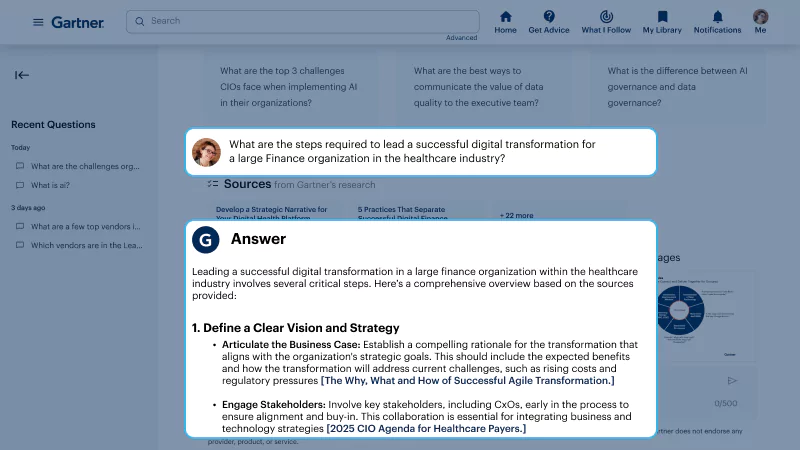Open recent question 'What are a few top vendors i...'
800x450 pixels.
85,227
